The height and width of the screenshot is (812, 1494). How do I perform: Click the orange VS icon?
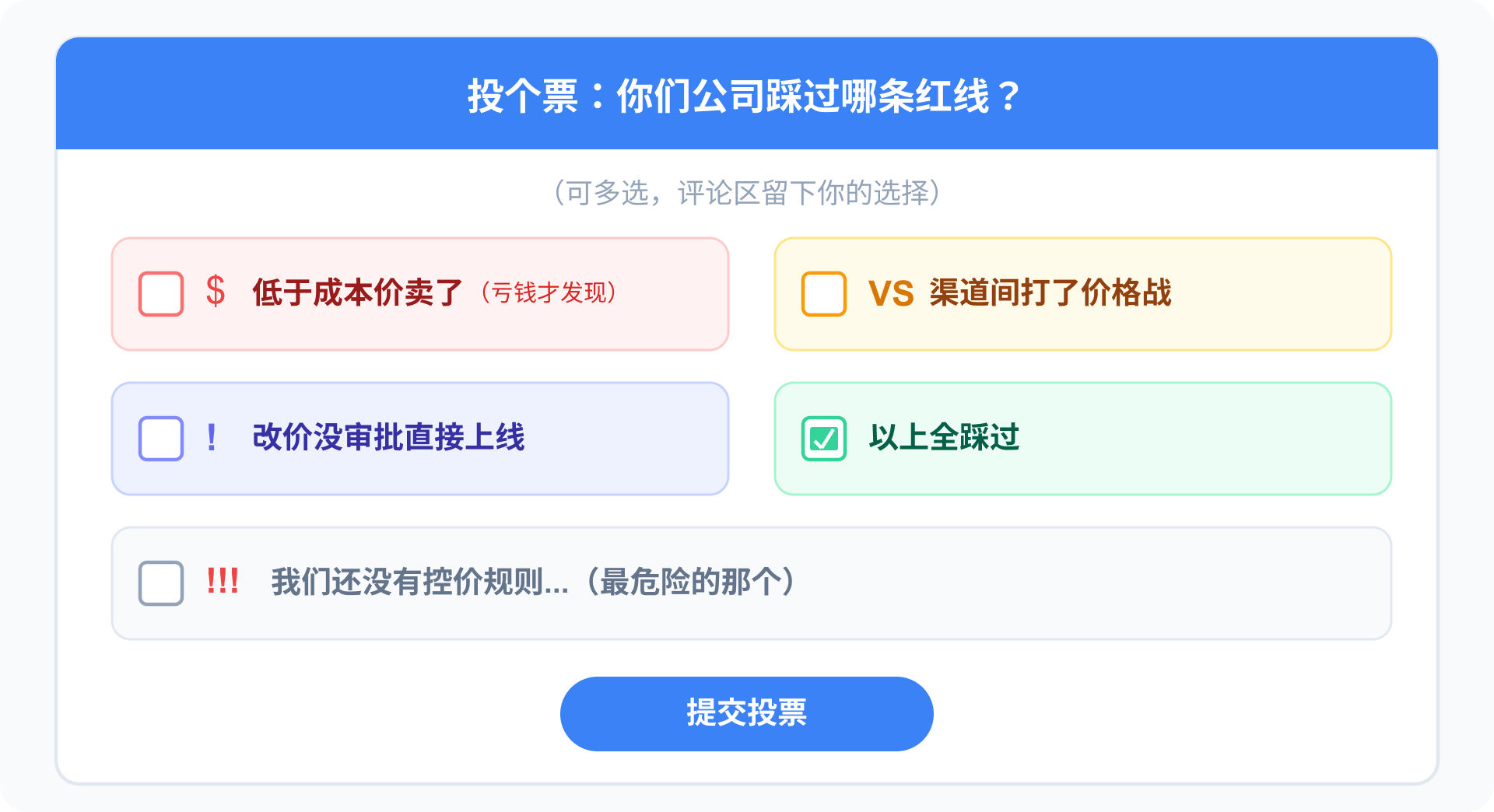[891, 294]
